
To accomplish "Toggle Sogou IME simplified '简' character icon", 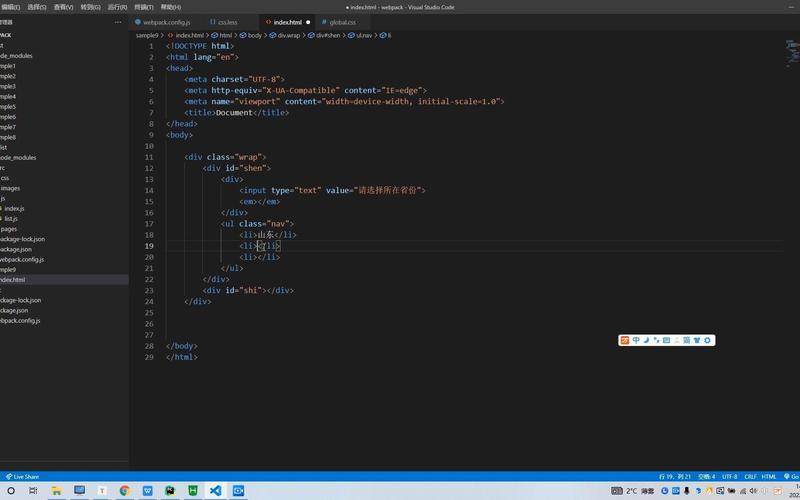I will [x=686, y=340].
